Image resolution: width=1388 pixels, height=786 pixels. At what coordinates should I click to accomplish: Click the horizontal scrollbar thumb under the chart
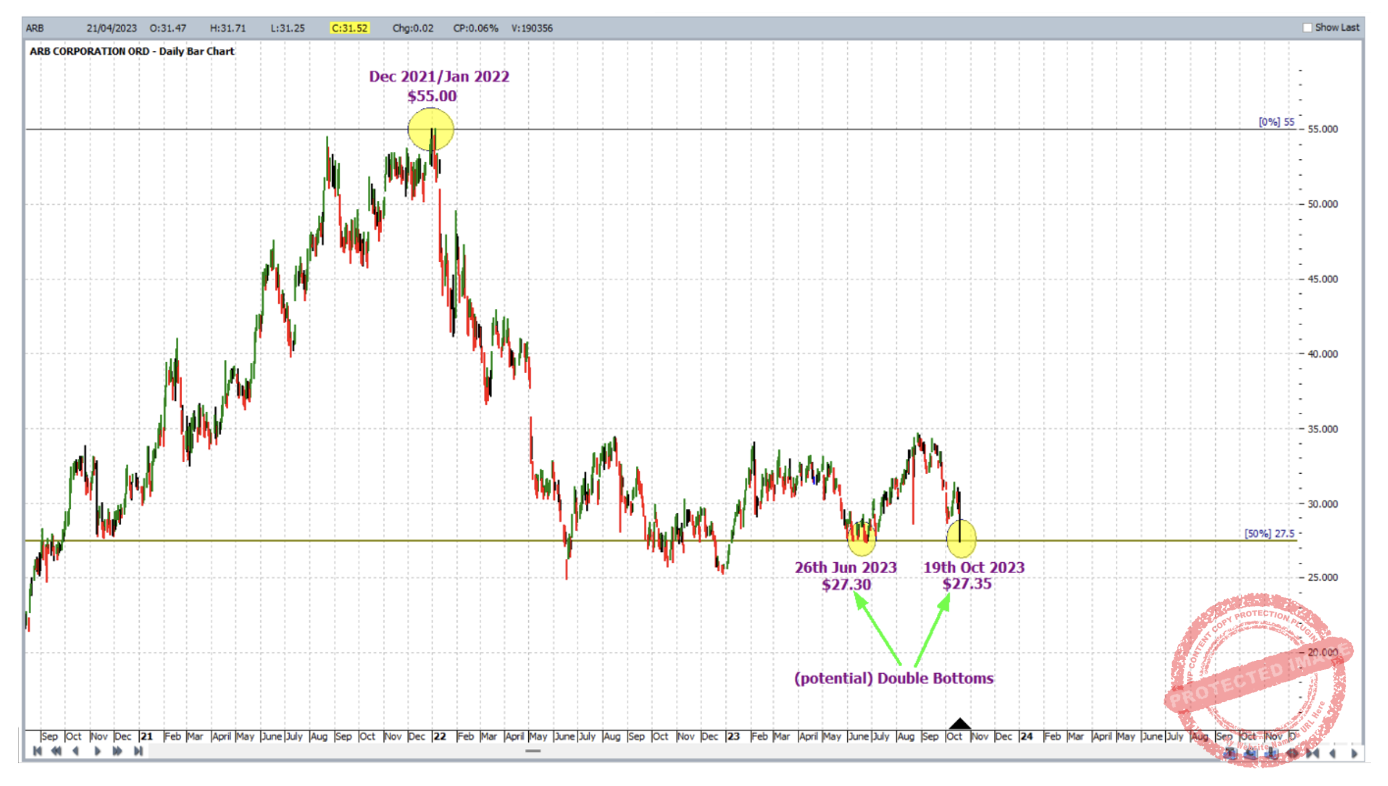click(534, 750)
